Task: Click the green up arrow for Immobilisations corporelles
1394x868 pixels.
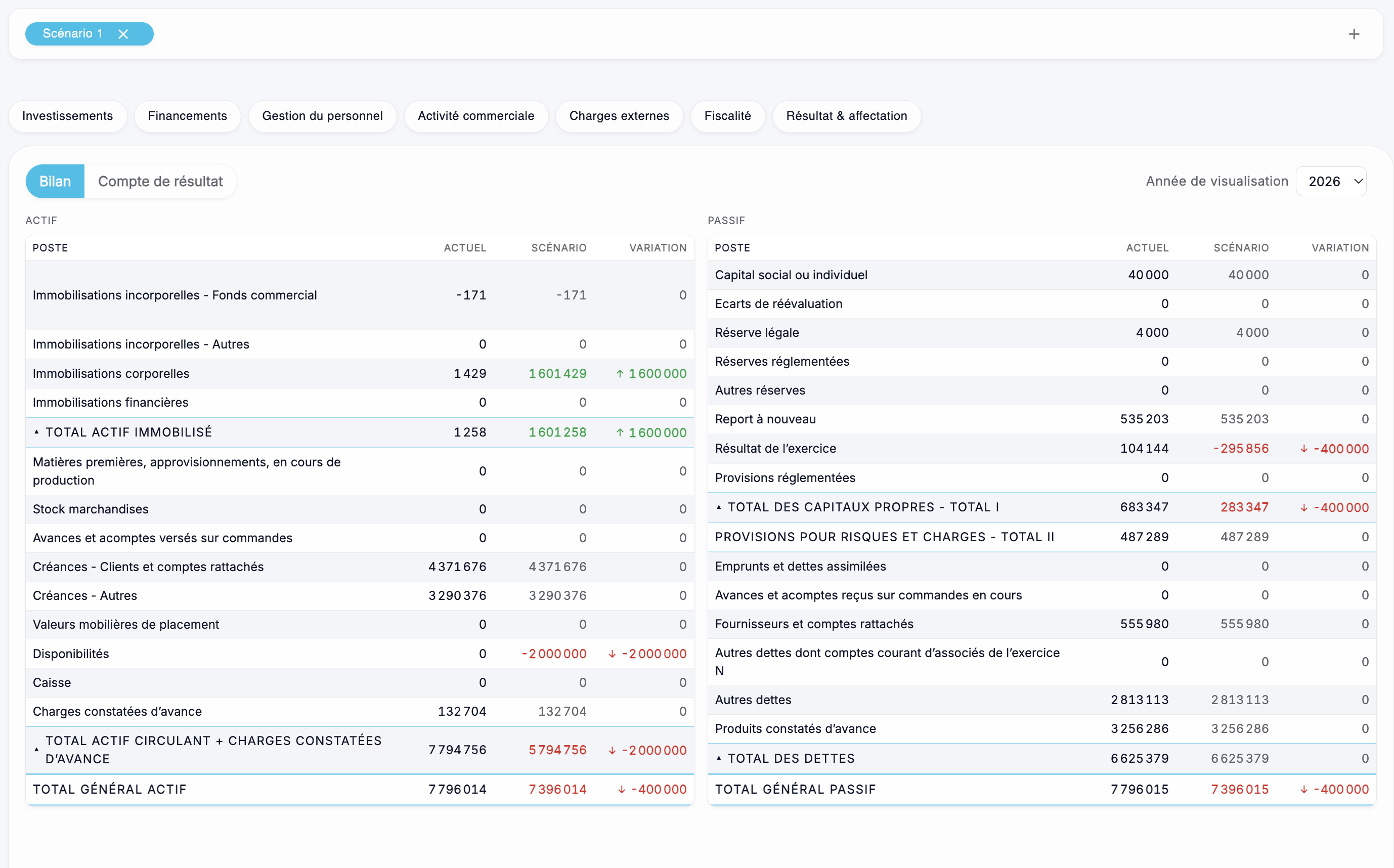Action: [x=620, y=374]
